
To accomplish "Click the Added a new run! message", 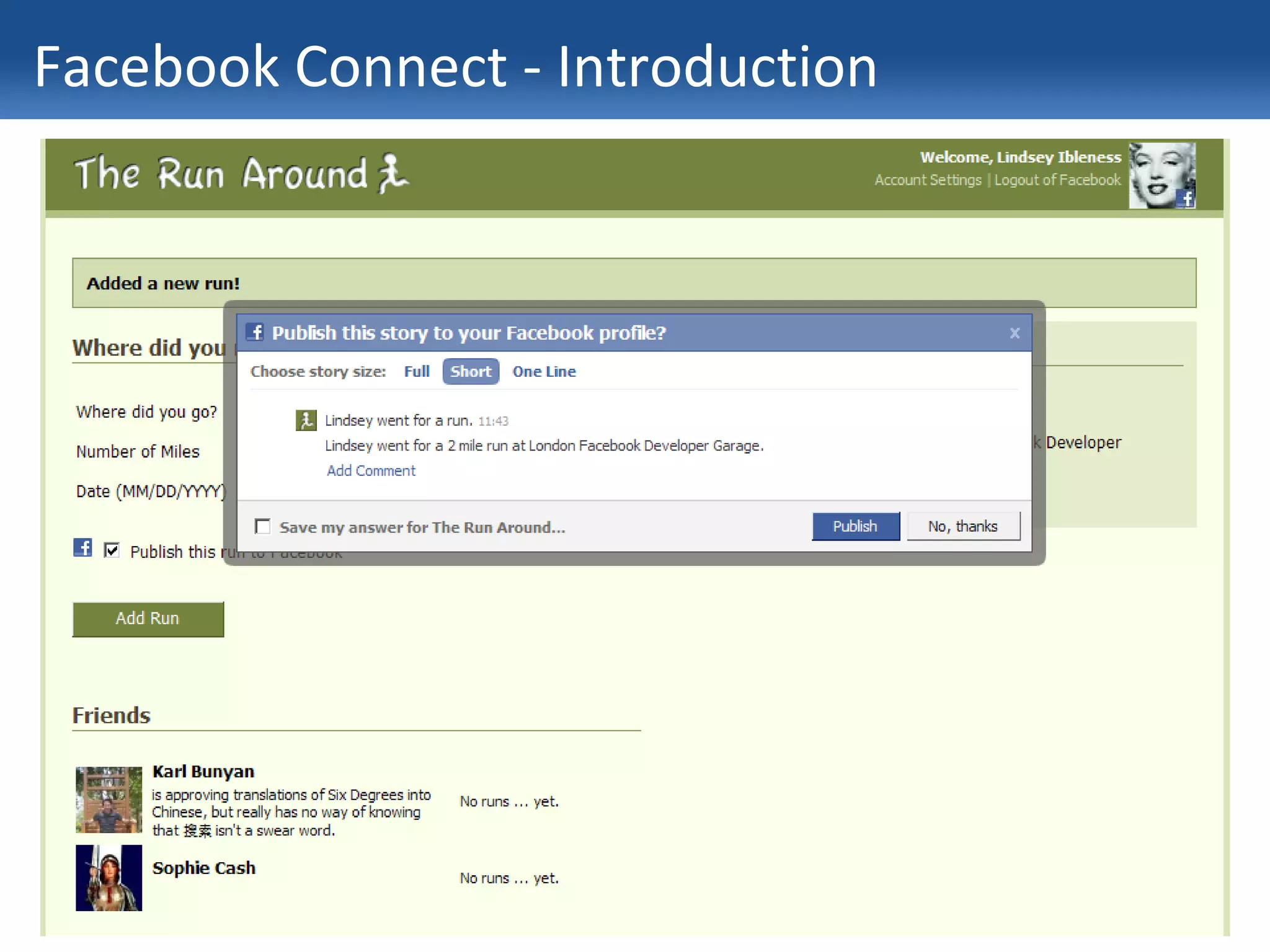I will pos(163,283).
